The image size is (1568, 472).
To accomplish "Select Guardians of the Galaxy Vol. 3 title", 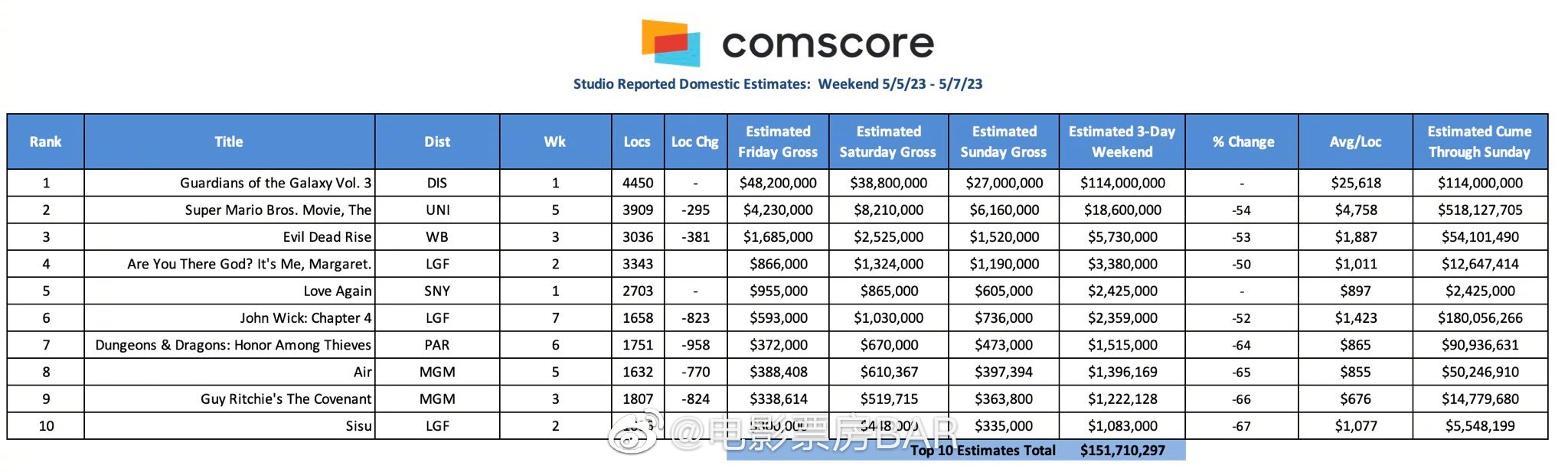I will pyautogui.click(x=276, y=183).
